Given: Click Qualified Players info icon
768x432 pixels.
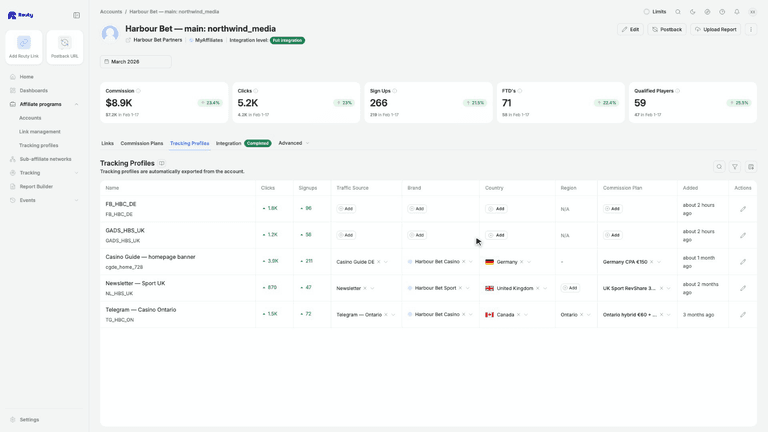Looking at the screenshot, I should point(677,91).
